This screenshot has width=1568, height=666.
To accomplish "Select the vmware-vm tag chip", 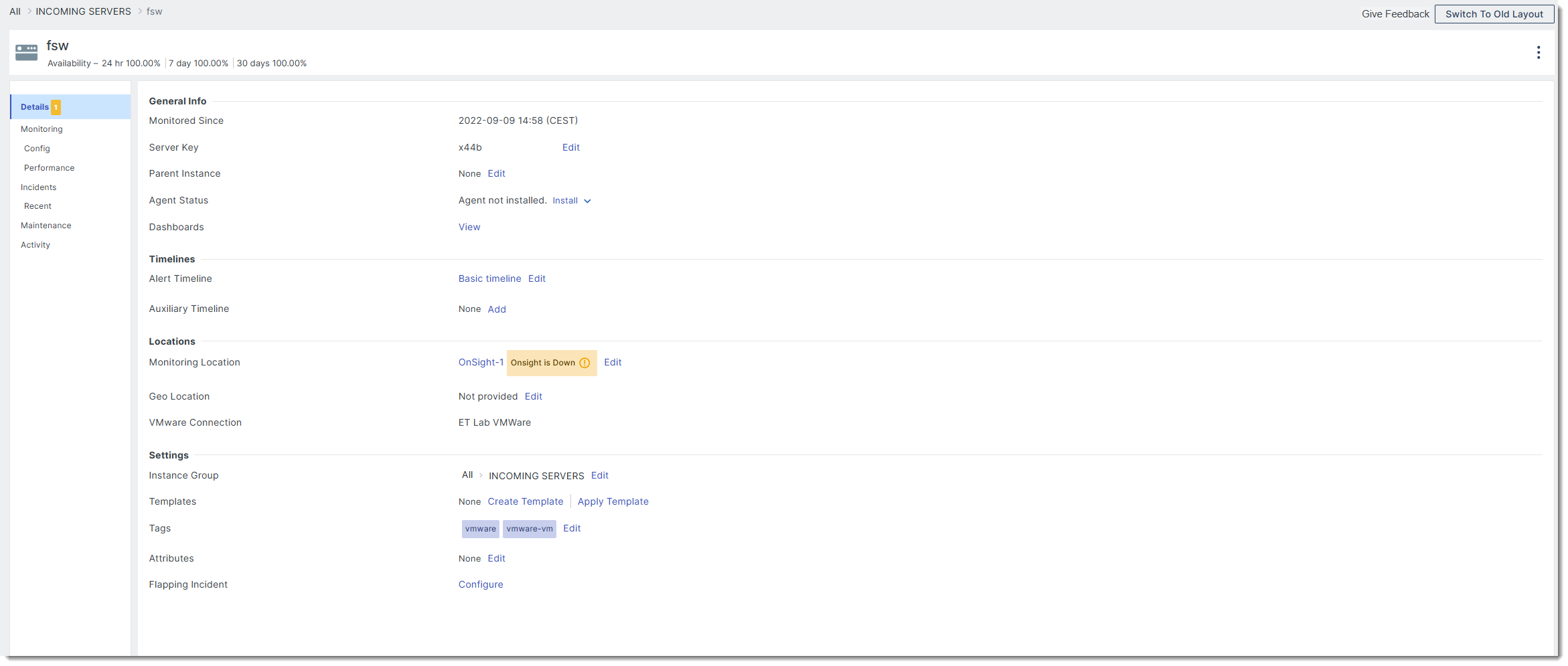I will click(x=530, y=529).
